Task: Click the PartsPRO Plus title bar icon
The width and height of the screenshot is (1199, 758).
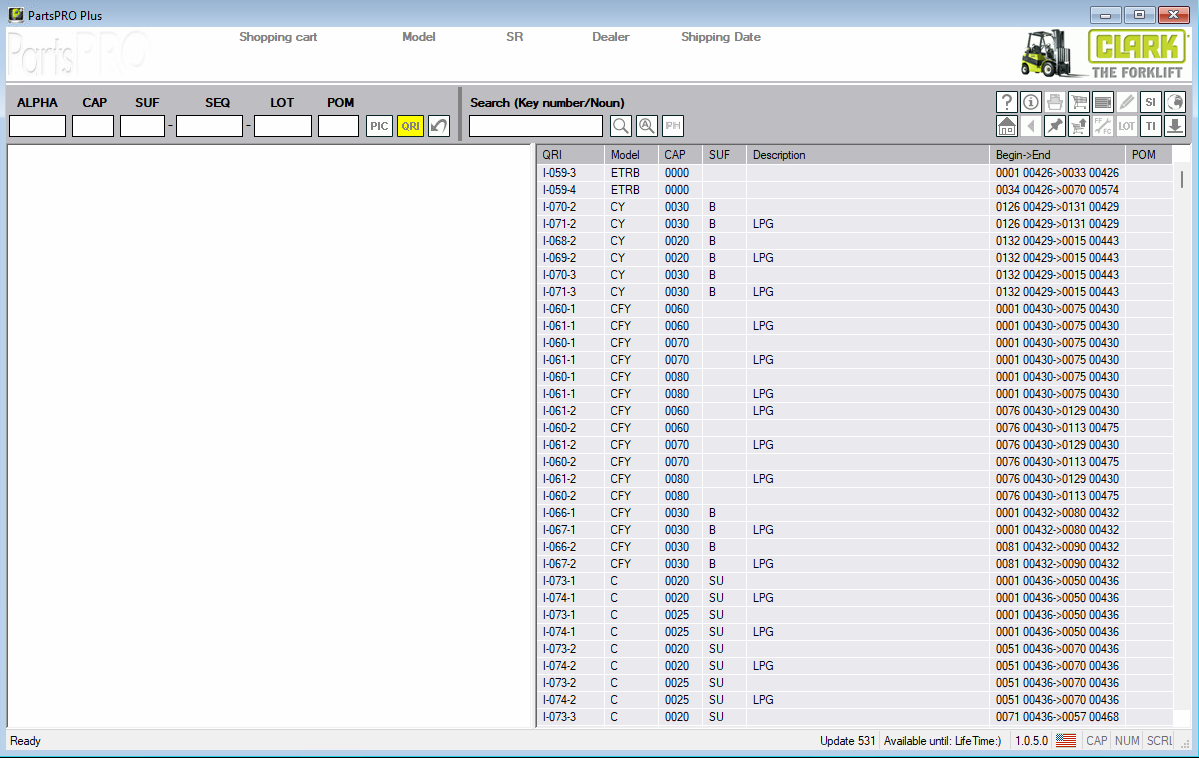Action: click(16, 15)
